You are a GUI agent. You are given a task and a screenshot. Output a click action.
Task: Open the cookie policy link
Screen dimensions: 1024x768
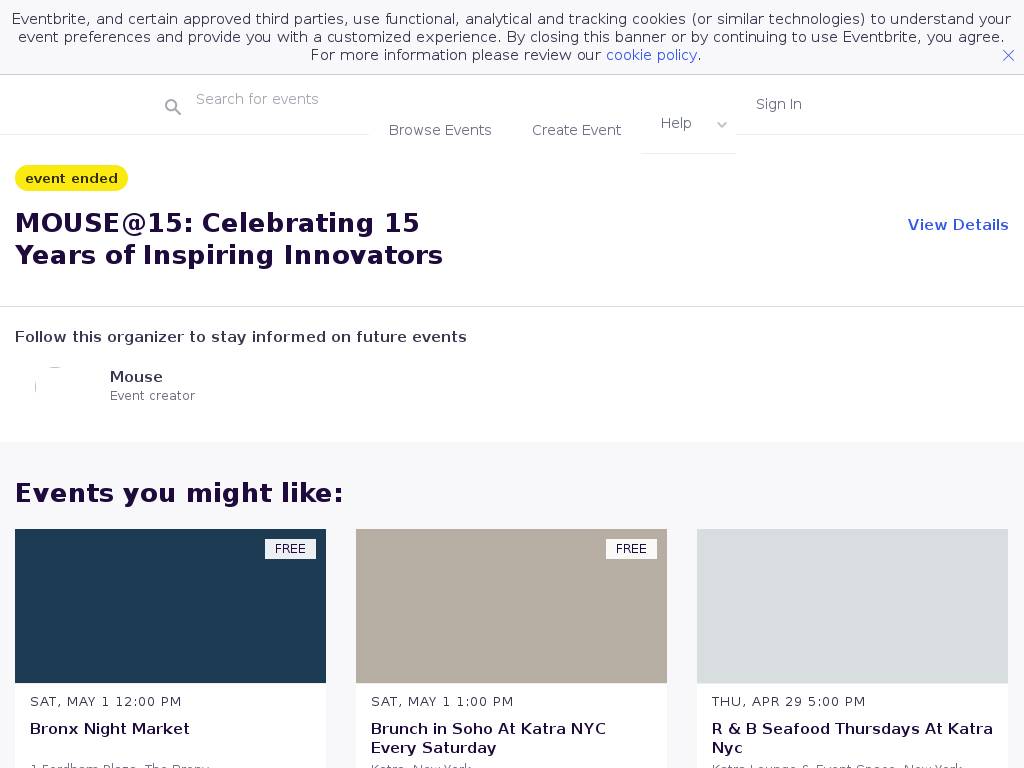(x=652, y=55)
